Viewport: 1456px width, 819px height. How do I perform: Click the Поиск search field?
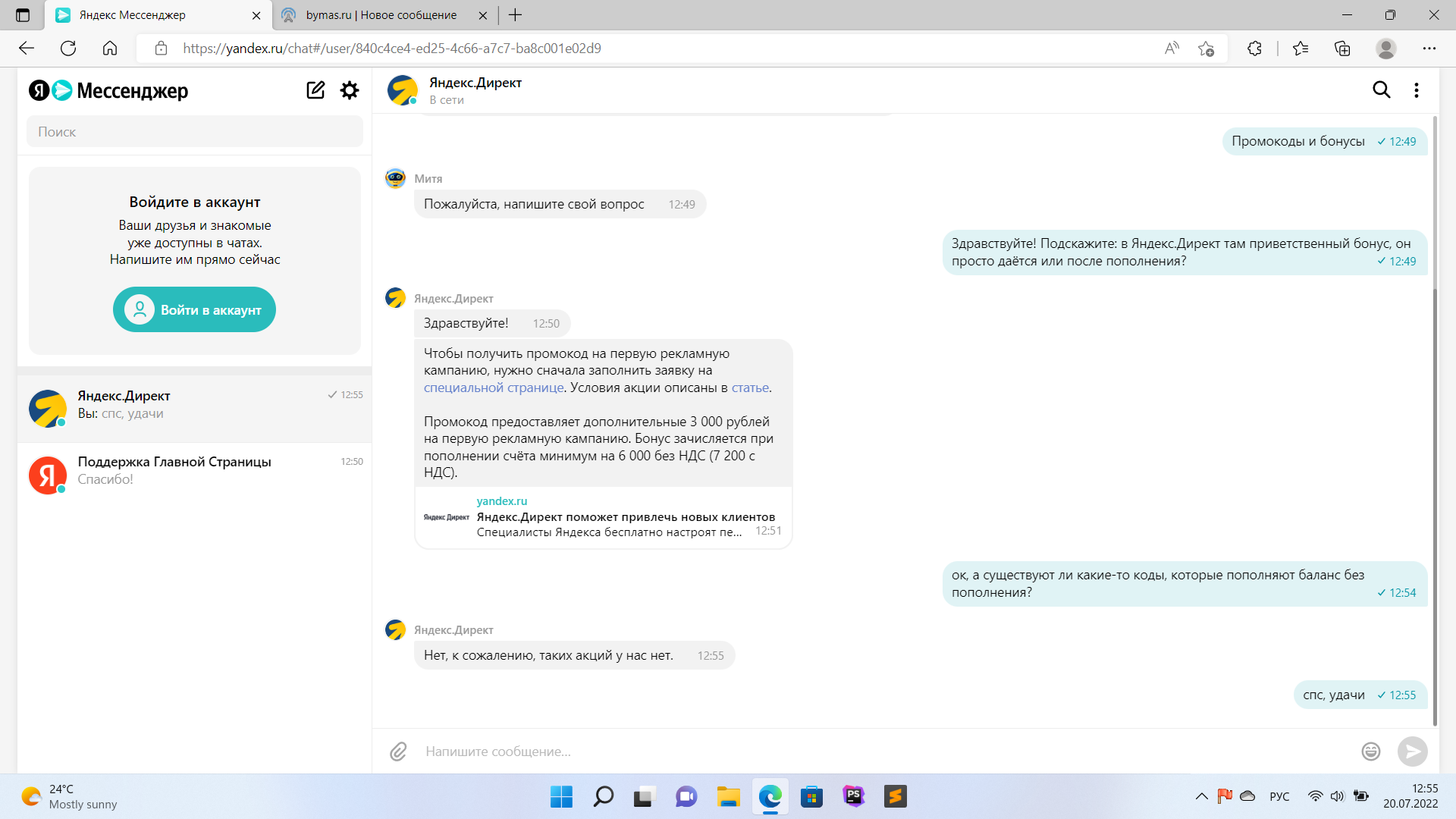pyautogui.click(x=194, y=132)
